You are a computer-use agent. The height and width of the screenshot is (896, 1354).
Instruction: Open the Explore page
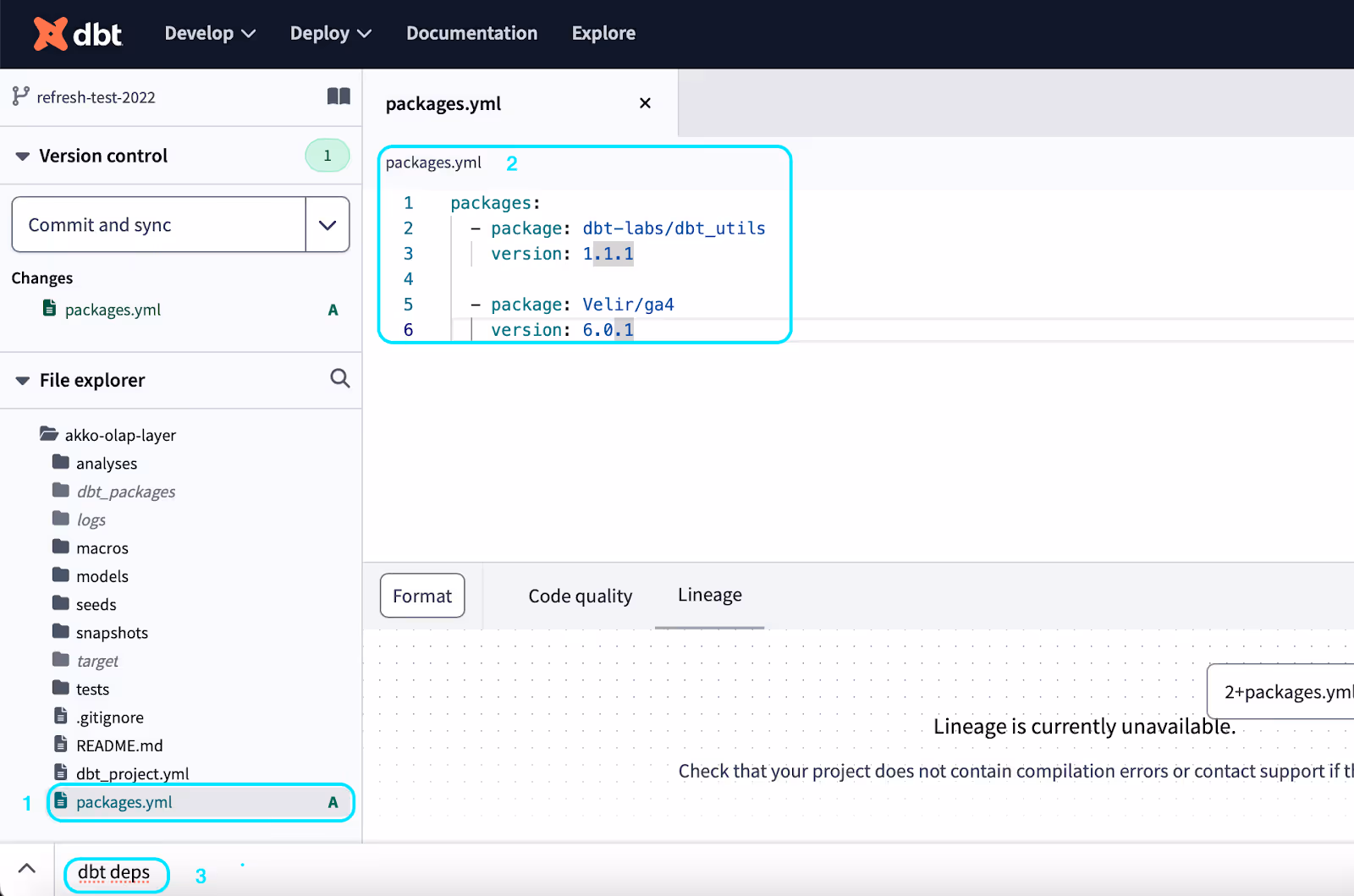(603, 34)
